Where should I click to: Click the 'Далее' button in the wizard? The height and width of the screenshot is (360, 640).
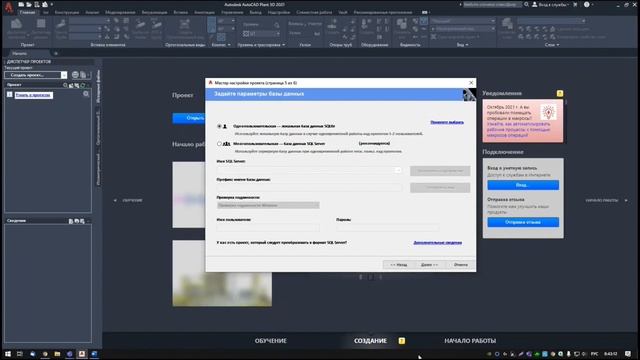[429, 265]
